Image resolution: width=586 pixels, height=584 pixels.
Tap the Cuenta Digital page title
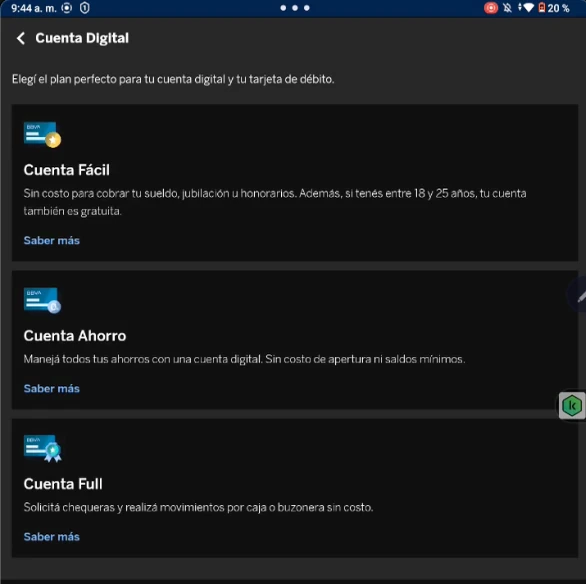click(82, 38)
